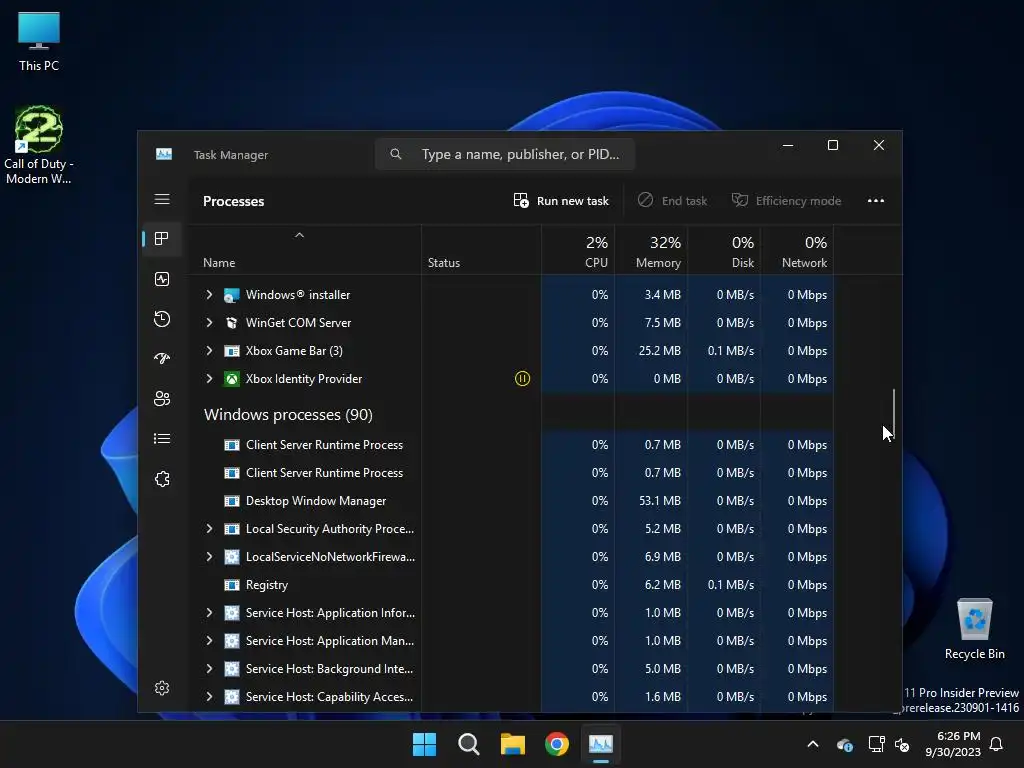Open the Recycle Bin desktop icon
This screenshot has width=1024, height=768.
(974, 629)
